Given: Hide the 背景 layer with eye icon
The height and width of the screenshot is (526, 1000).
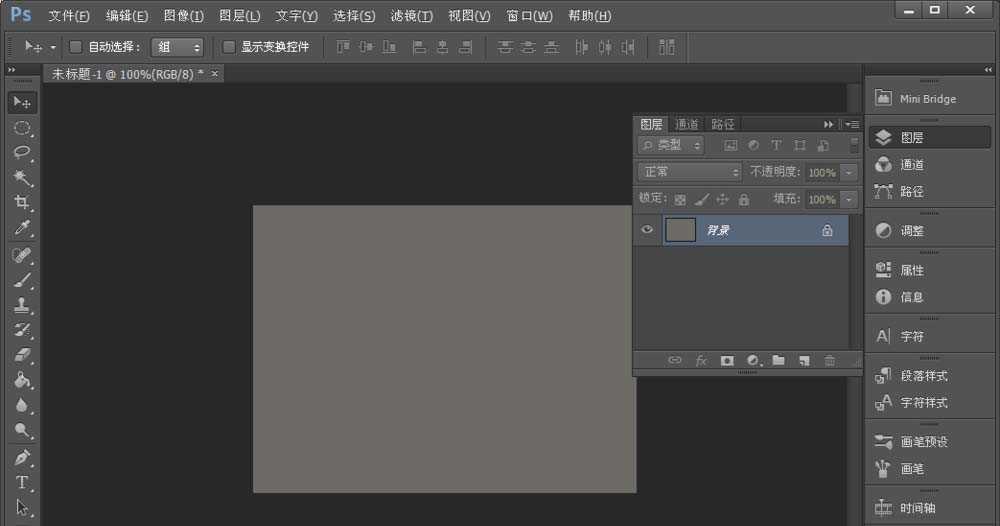Looking at the screenshot, I should click(x=648, y=230).
